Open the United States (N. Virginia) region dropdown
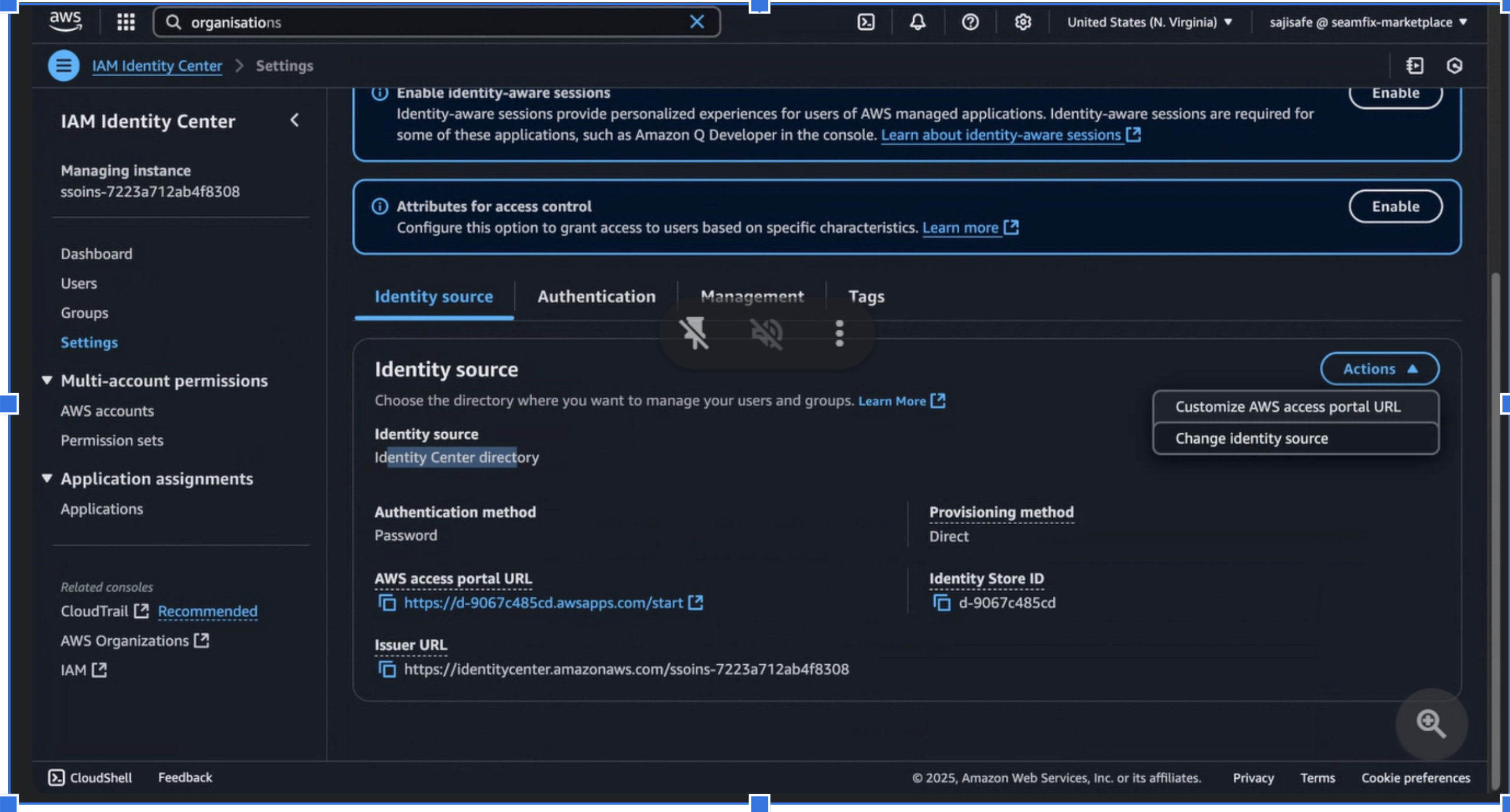Screen dimensions: 1510x812 tap(1149, 22)
